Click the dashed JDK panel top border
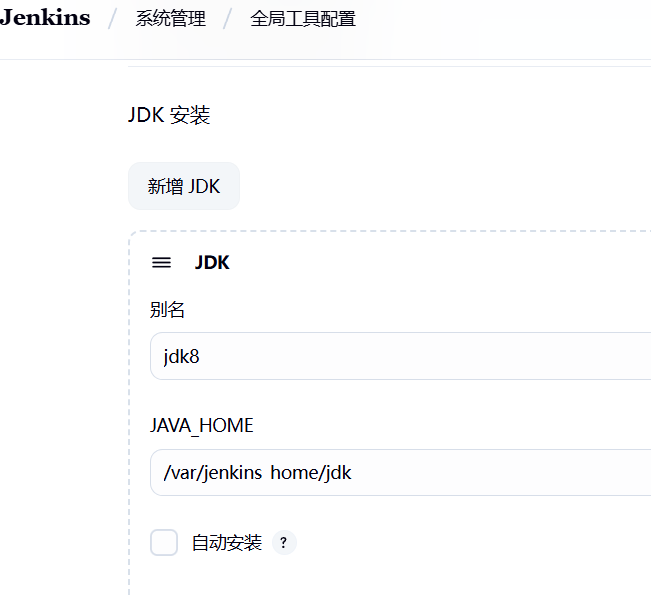This screenshot has width=651, height=598. tap(400, 232)
